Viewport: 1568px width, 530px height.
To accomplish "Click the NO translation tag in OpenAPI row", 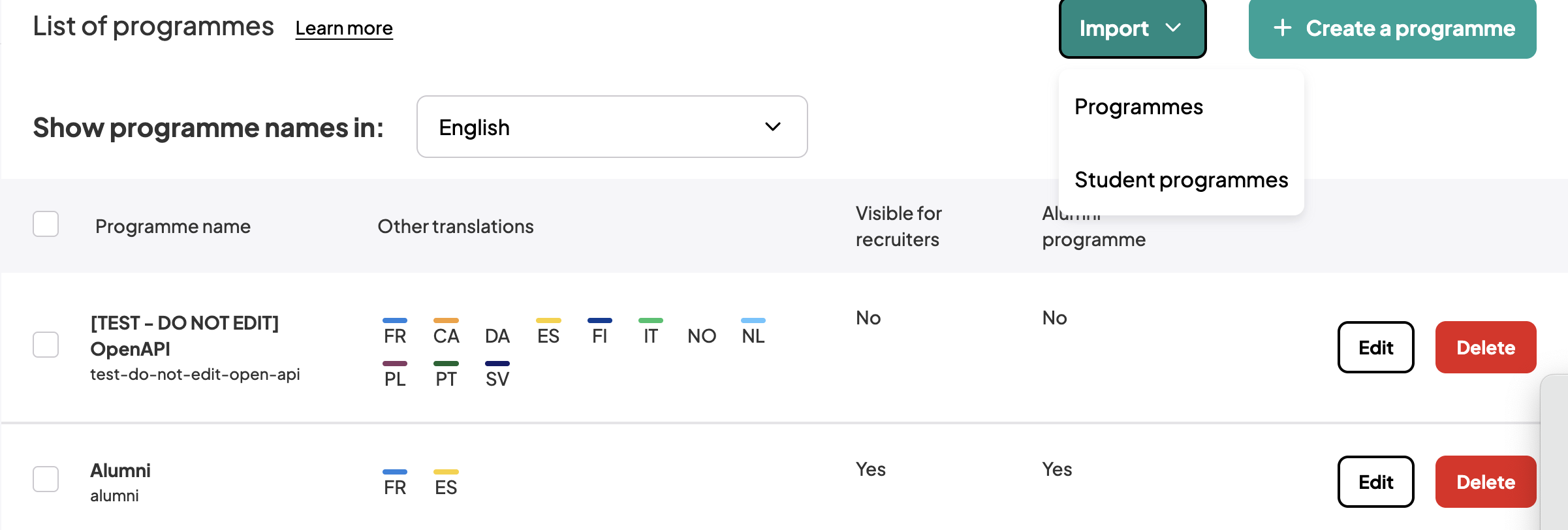I will 702,335.
